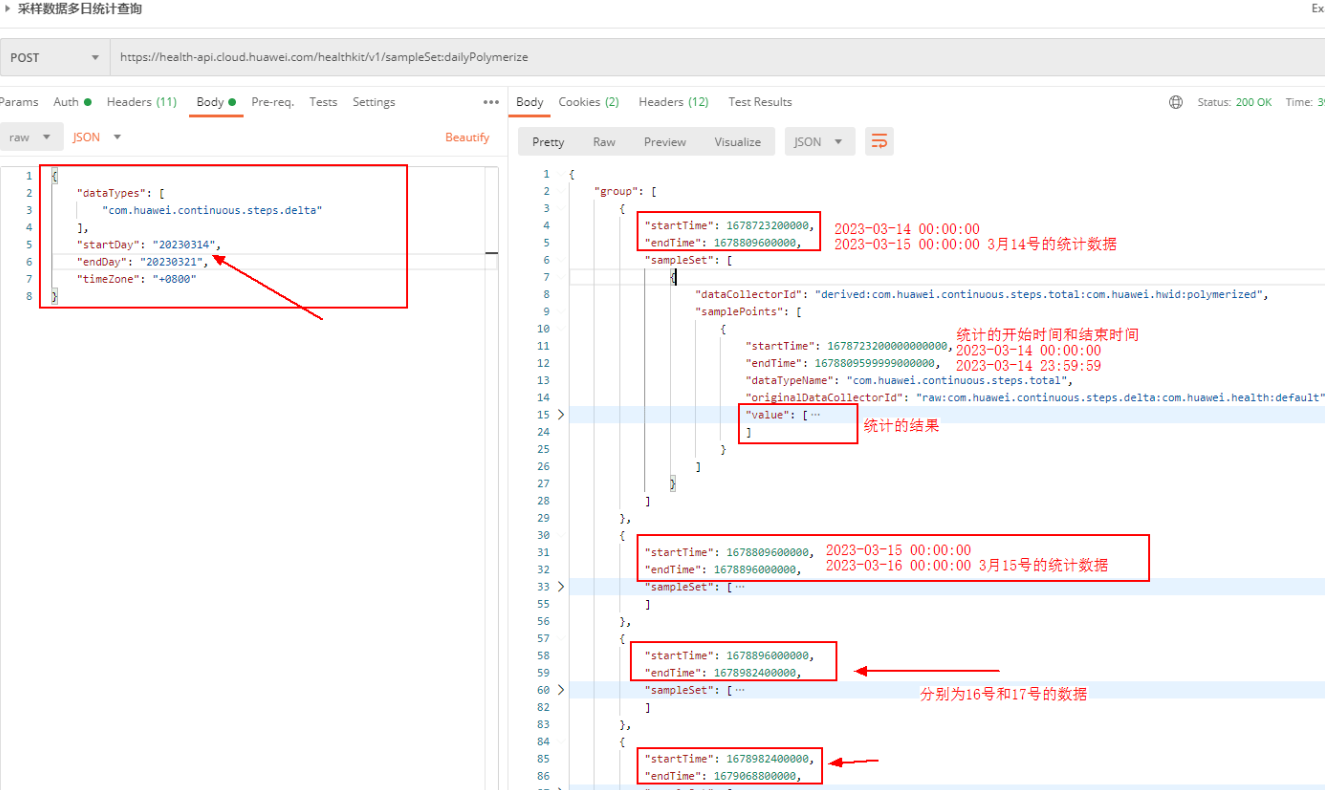Screen dimensions: 1325x790
Task: Open the Pre-req. tab
Action: pos(272,102)
